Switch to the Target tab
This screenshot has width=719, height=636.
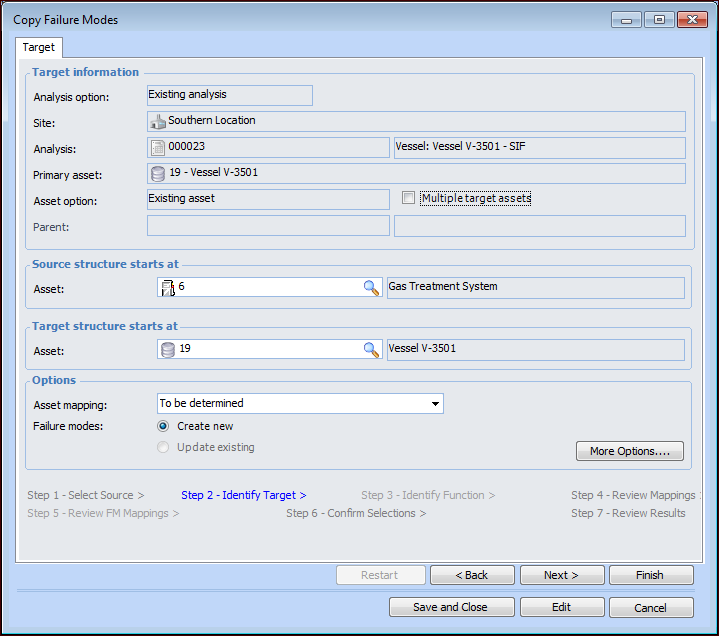39,48
